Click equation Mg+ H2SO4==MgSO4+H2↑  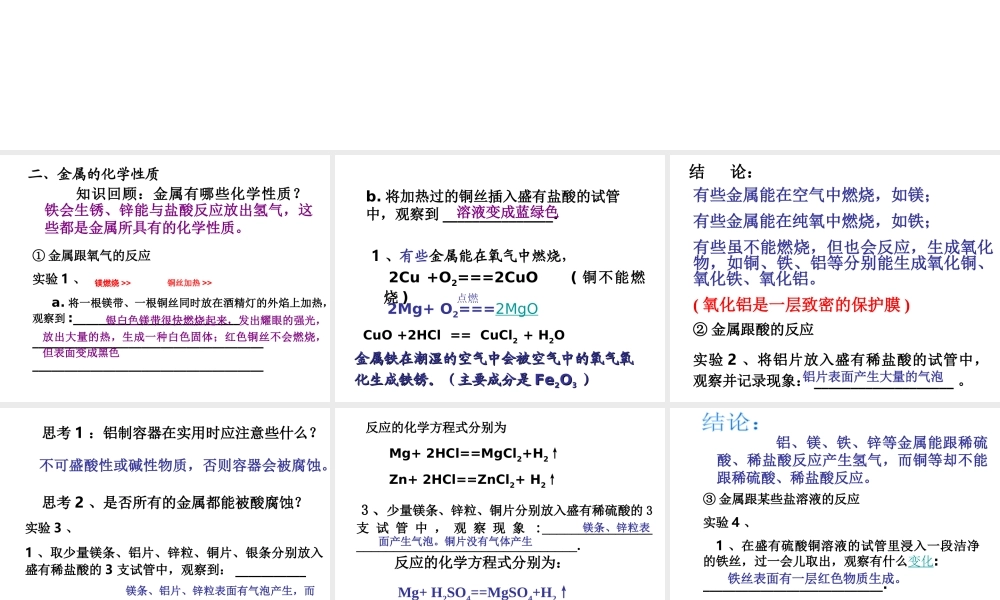pos(482,592)
